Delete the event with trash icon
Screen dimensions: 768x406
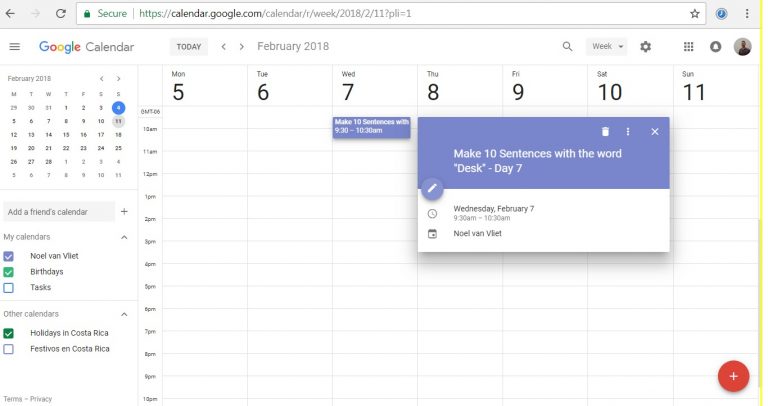click(x=605, y=132)
